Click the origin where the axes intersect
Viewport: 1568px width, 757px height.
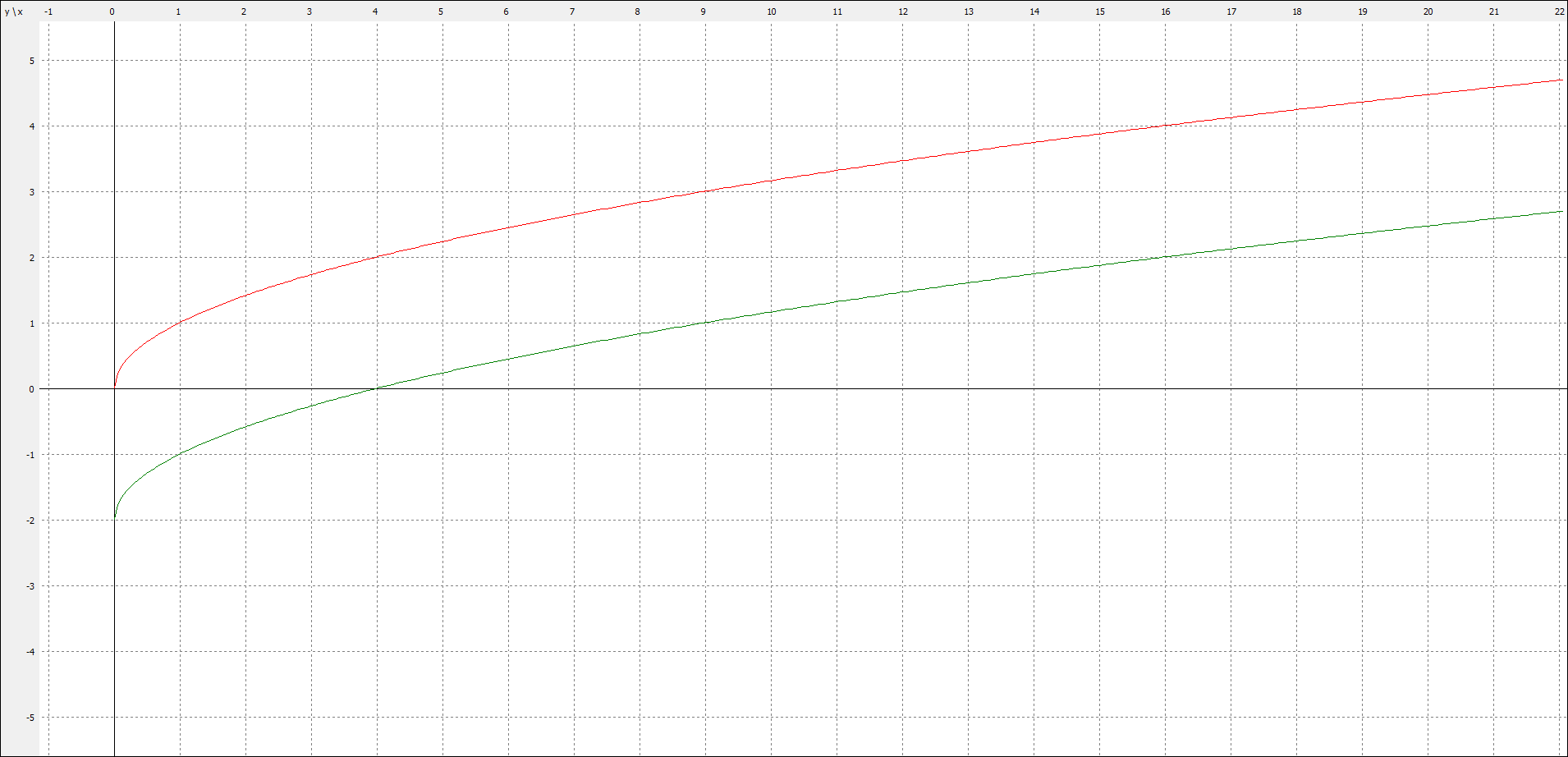(114, 388)
